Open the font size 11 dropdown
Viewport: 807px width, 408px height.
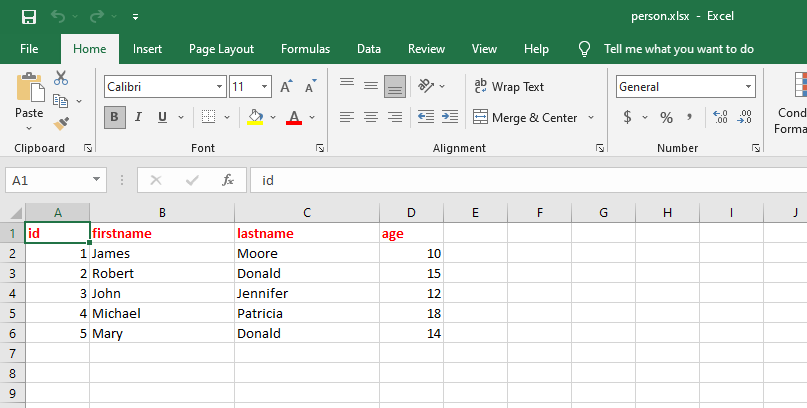click(x=265, y=87)
